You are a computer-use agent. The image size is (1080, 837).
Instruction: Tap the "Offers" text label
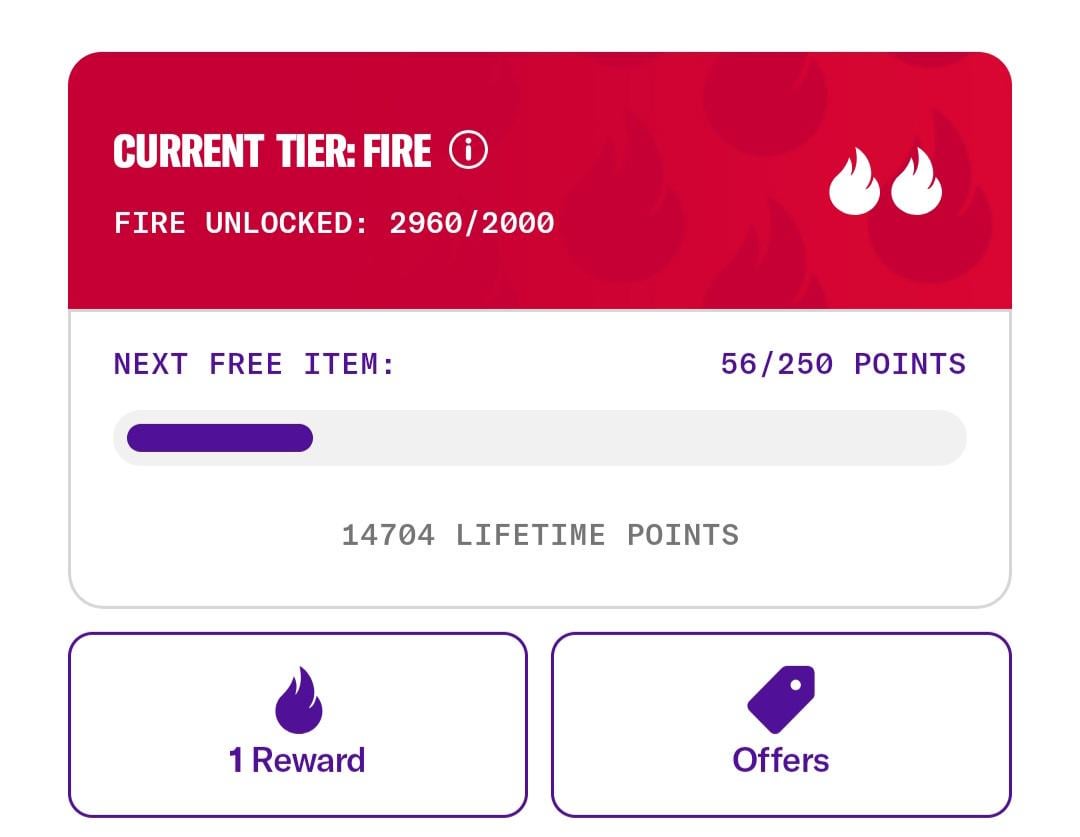tap(781, 760)
